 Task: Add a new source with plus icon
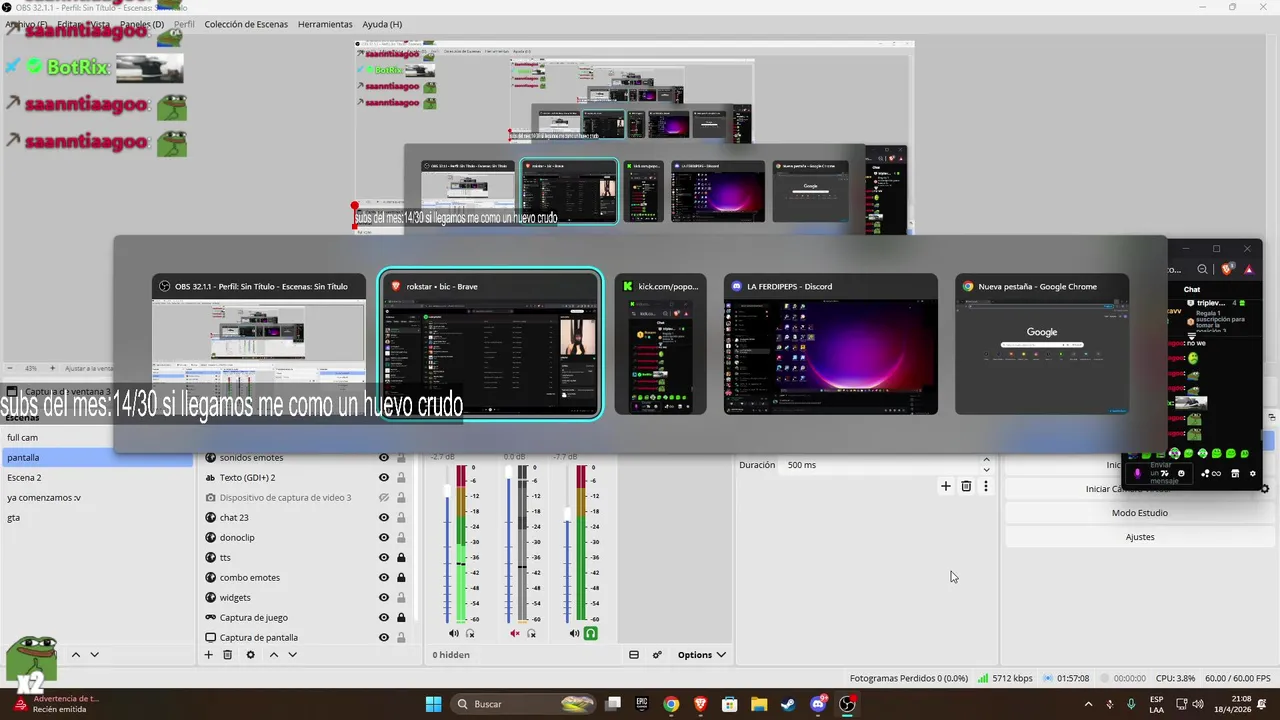(209, 655)
